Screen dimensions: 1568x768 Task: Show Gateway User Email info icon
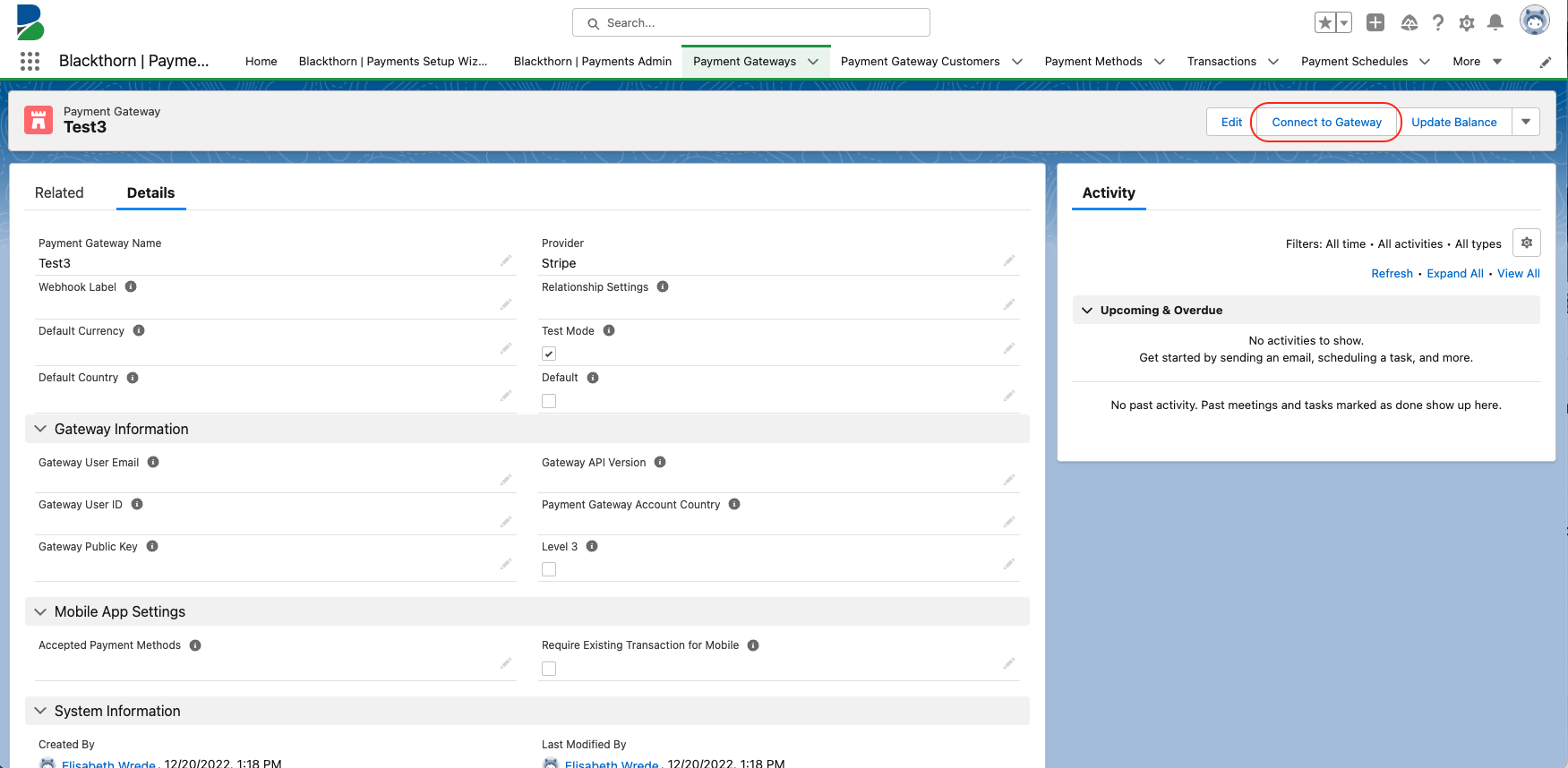tap(153, 462)
